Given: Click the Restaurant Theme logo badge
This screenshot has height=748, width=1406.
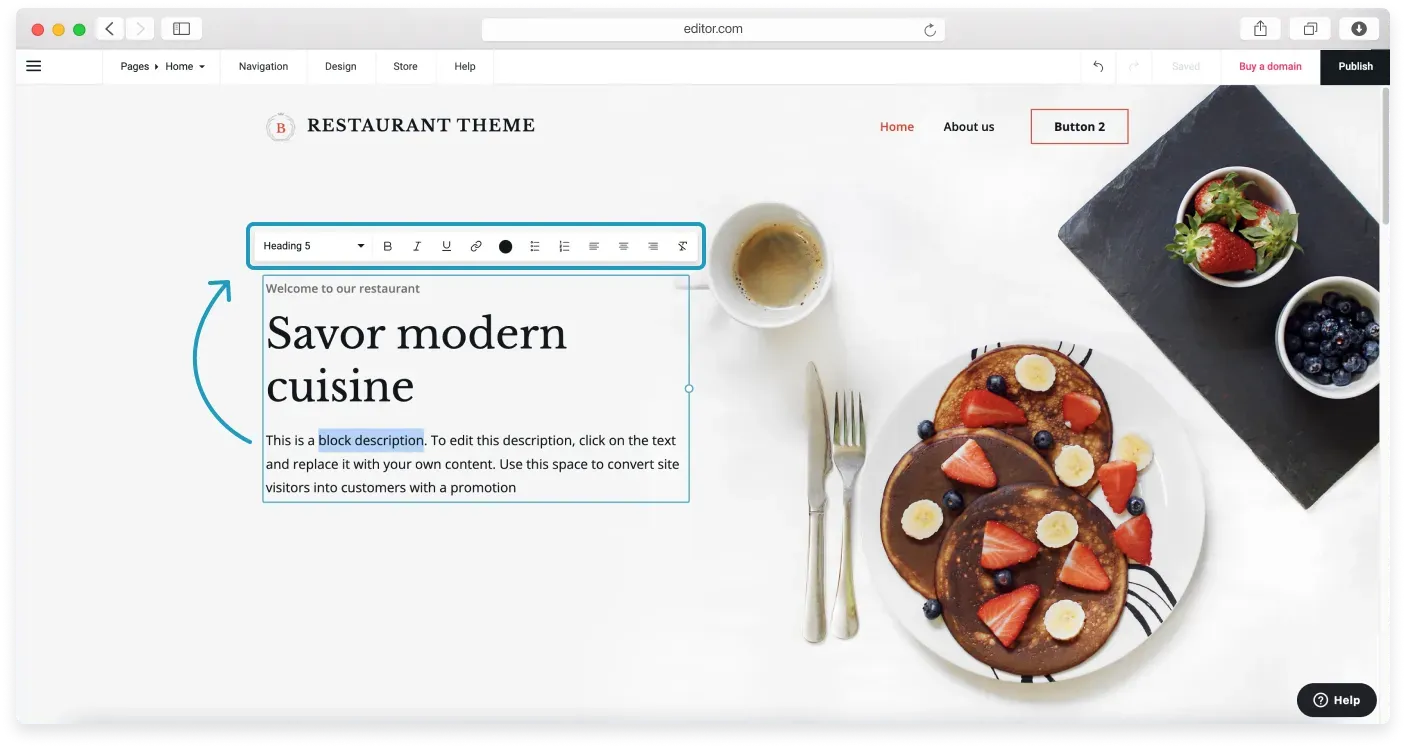Looking at the screenshot, I should pyautogui.click(x=280, y=127).
